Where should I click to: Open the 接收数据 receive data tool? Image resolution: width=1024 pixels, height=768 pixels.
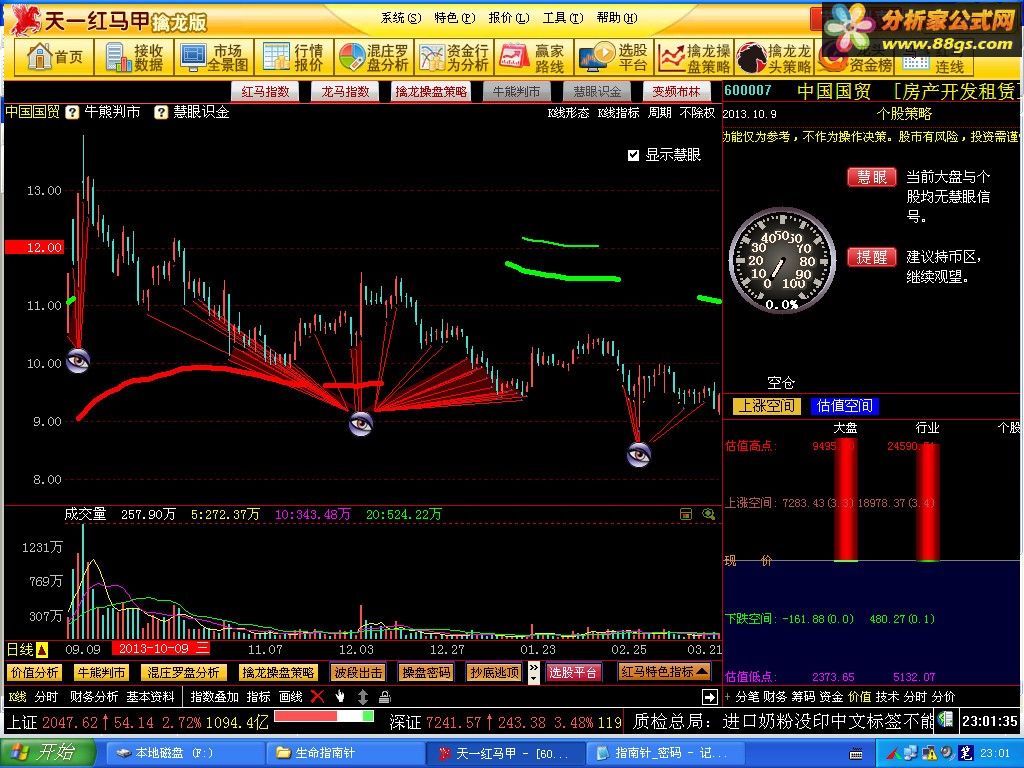click(x=135, y=57)
